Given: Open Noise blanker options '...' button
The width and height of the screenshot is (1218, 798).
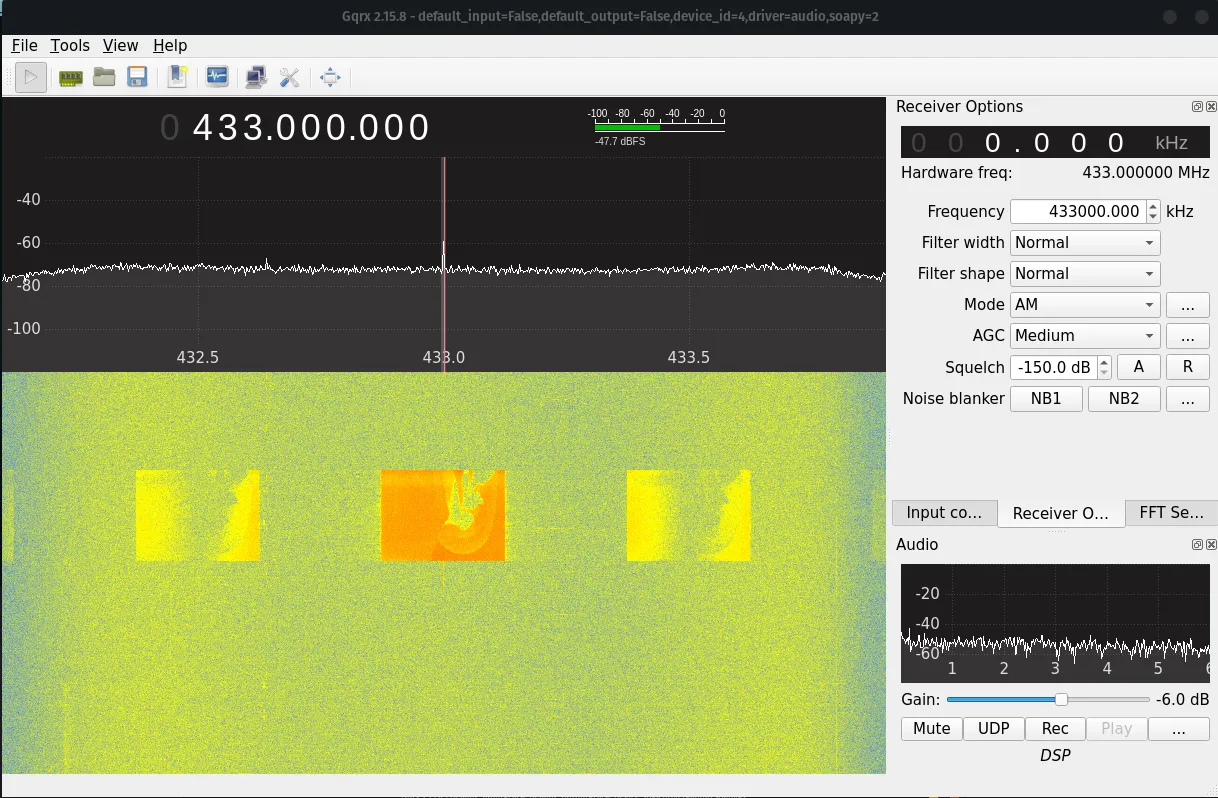Looking at the screenshot, I should click(x=1188, y=399).
